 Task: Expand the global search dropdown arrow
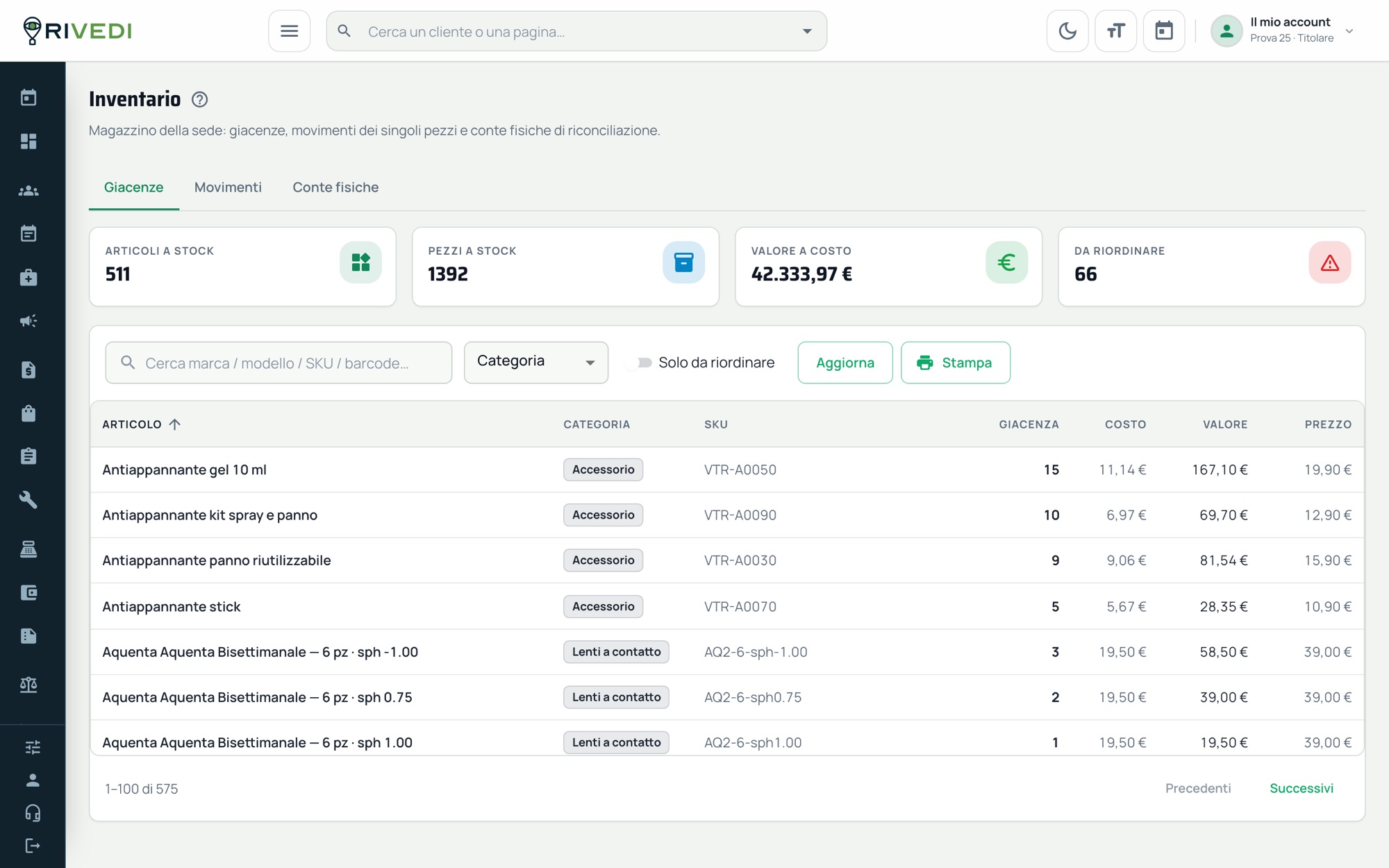click(807, 31)
